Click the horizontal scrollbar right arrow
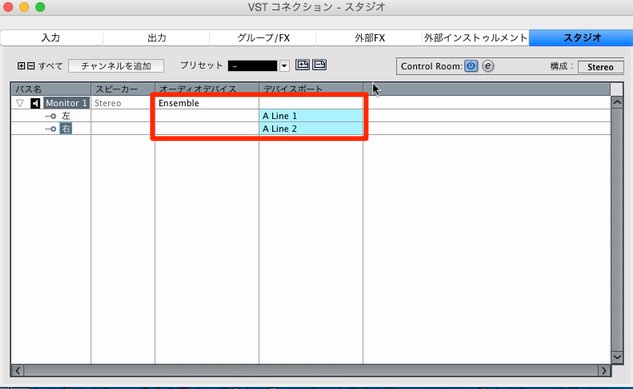 click(604, 370)
